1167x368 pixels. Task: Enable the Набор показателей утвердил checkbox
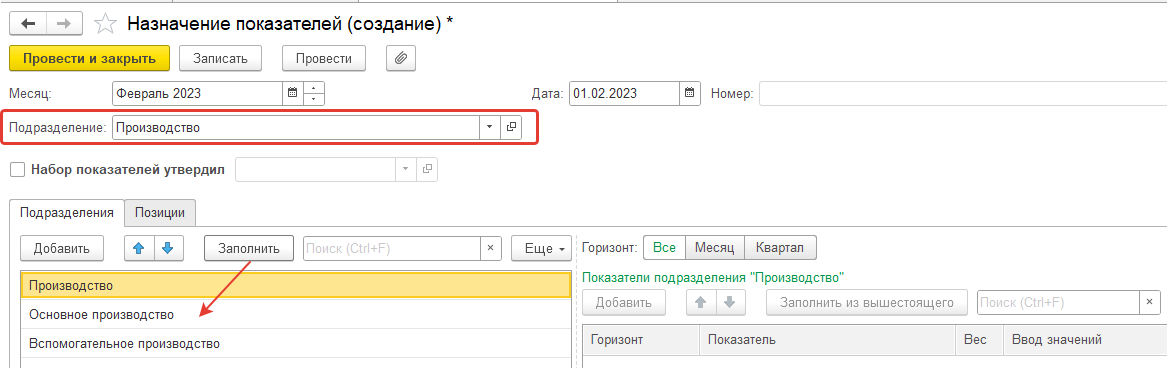click(x=17, y=170)
